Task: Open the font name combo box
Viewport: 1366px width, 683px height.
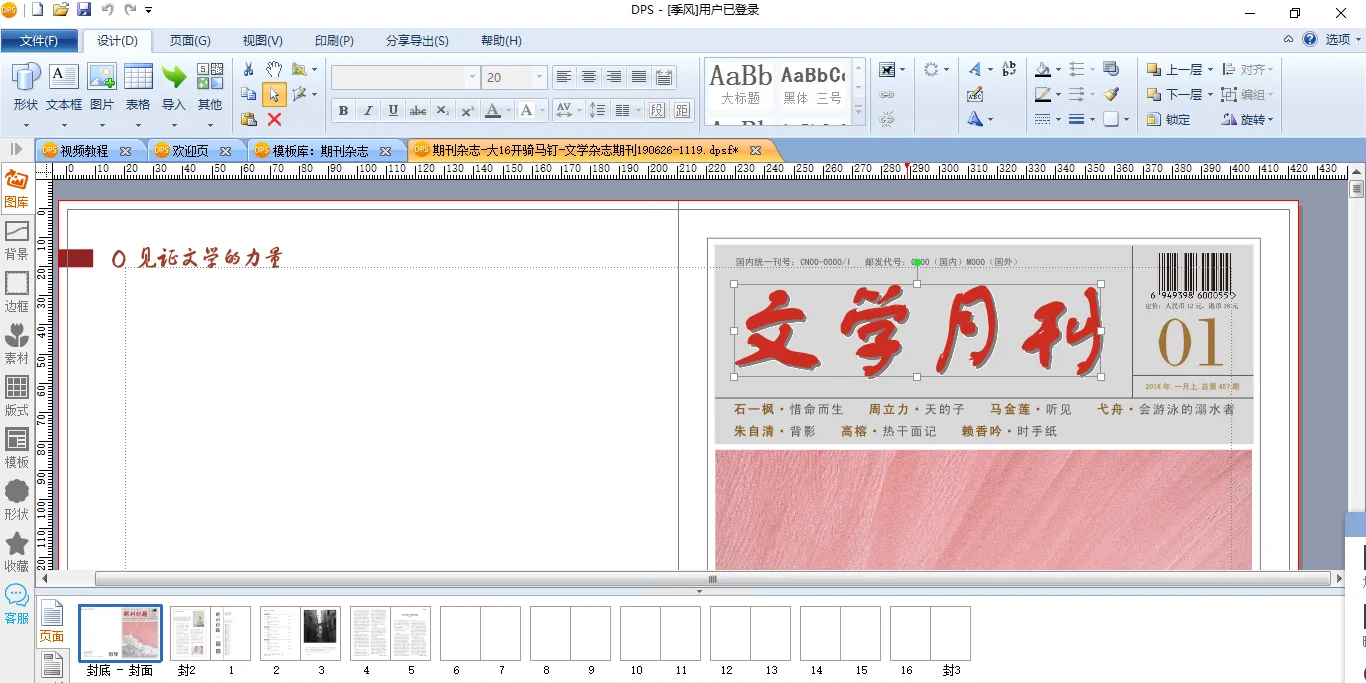Action: (x=406, y=77)
